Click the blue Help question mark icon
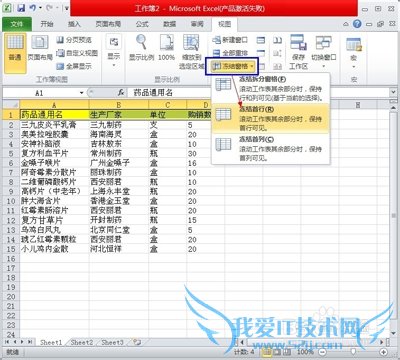This screenshot has height=360, width=400. click(357, 24)
